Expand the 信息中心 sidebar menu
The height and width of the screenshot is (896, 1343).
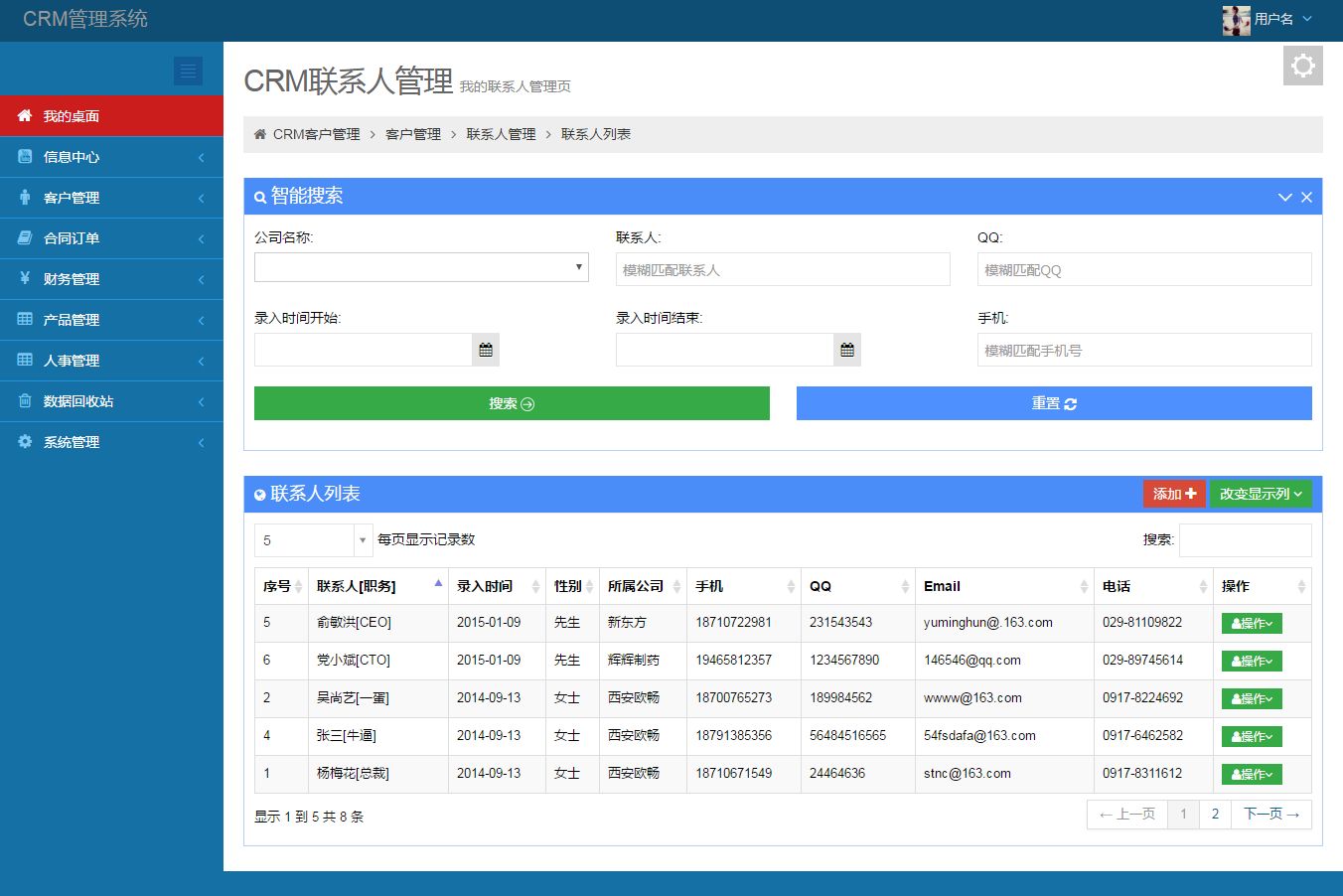click(111, 157)
